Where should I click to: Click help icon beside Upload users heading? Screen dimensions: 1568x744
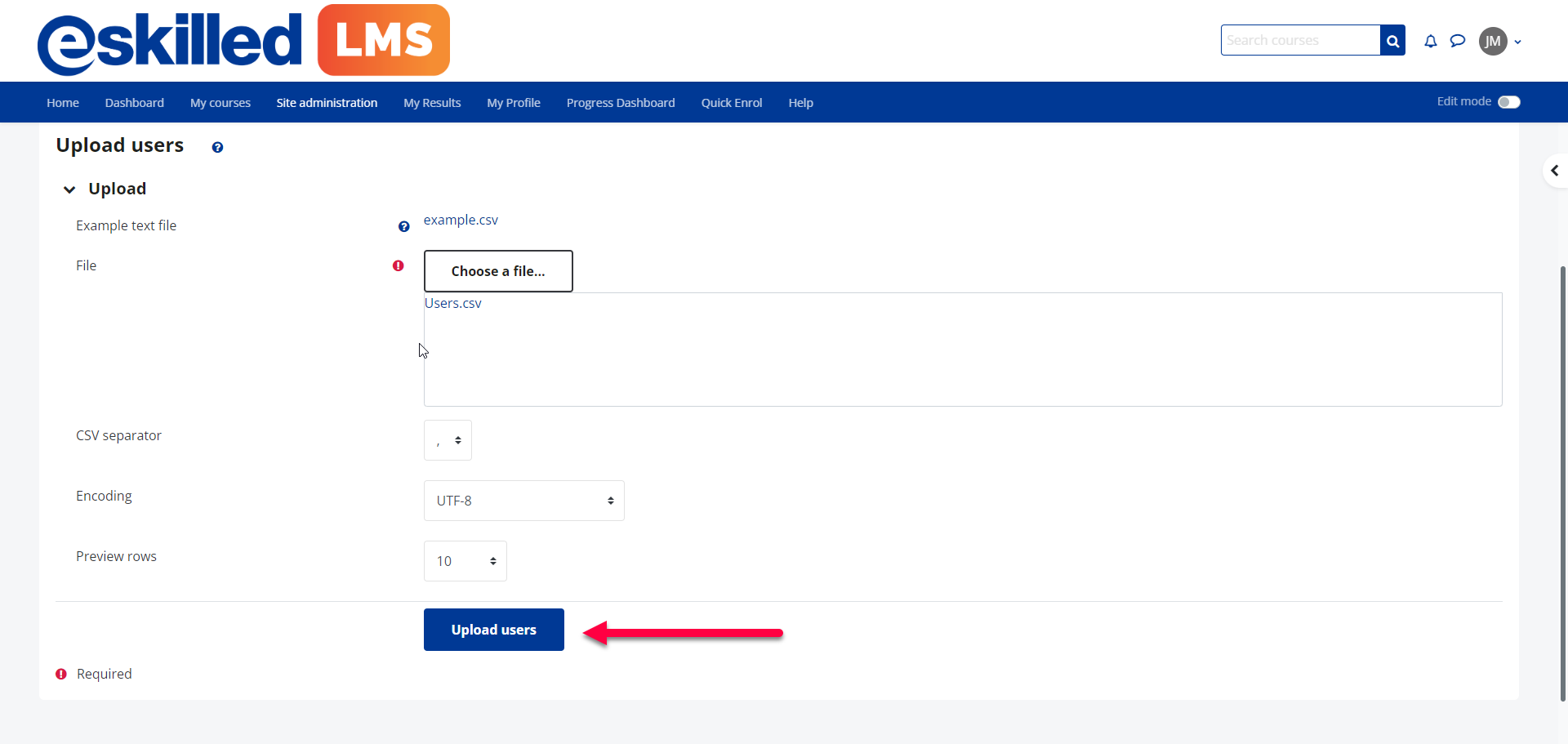coord(217,147)
